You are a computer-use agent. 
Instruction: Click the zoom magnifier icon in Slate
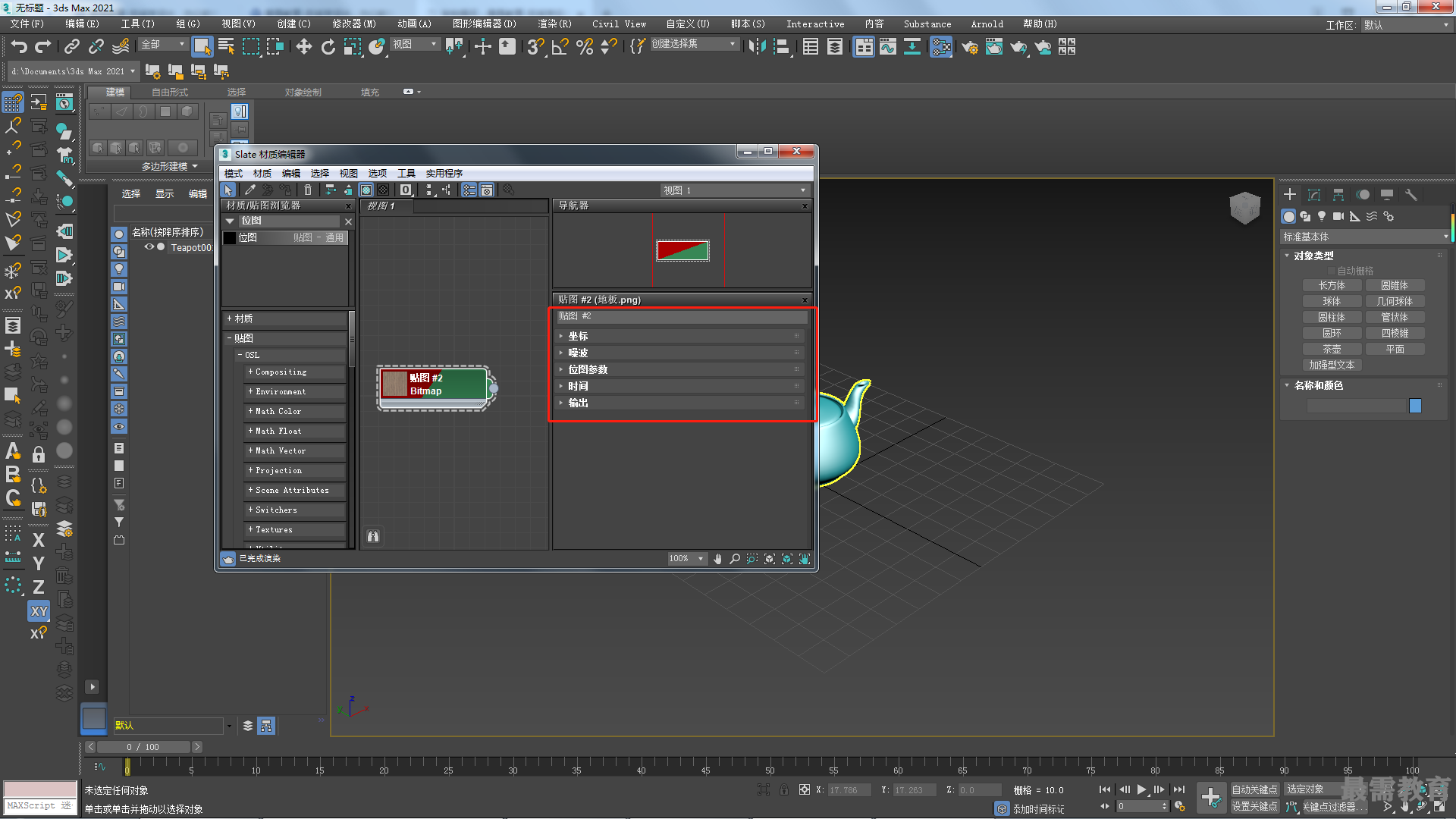pos(735,559)
